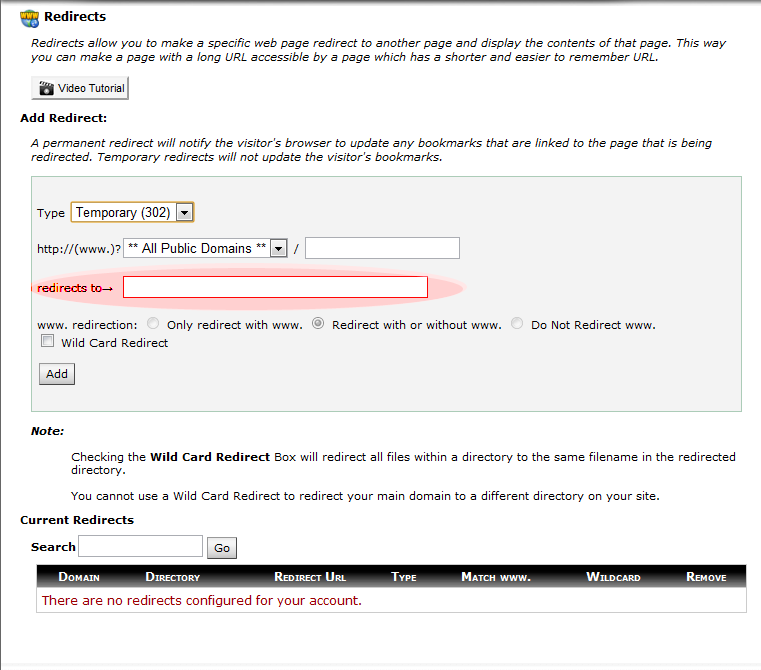Click the Match www. column header
The image size is (761, 670).
[x=496, y=577]
